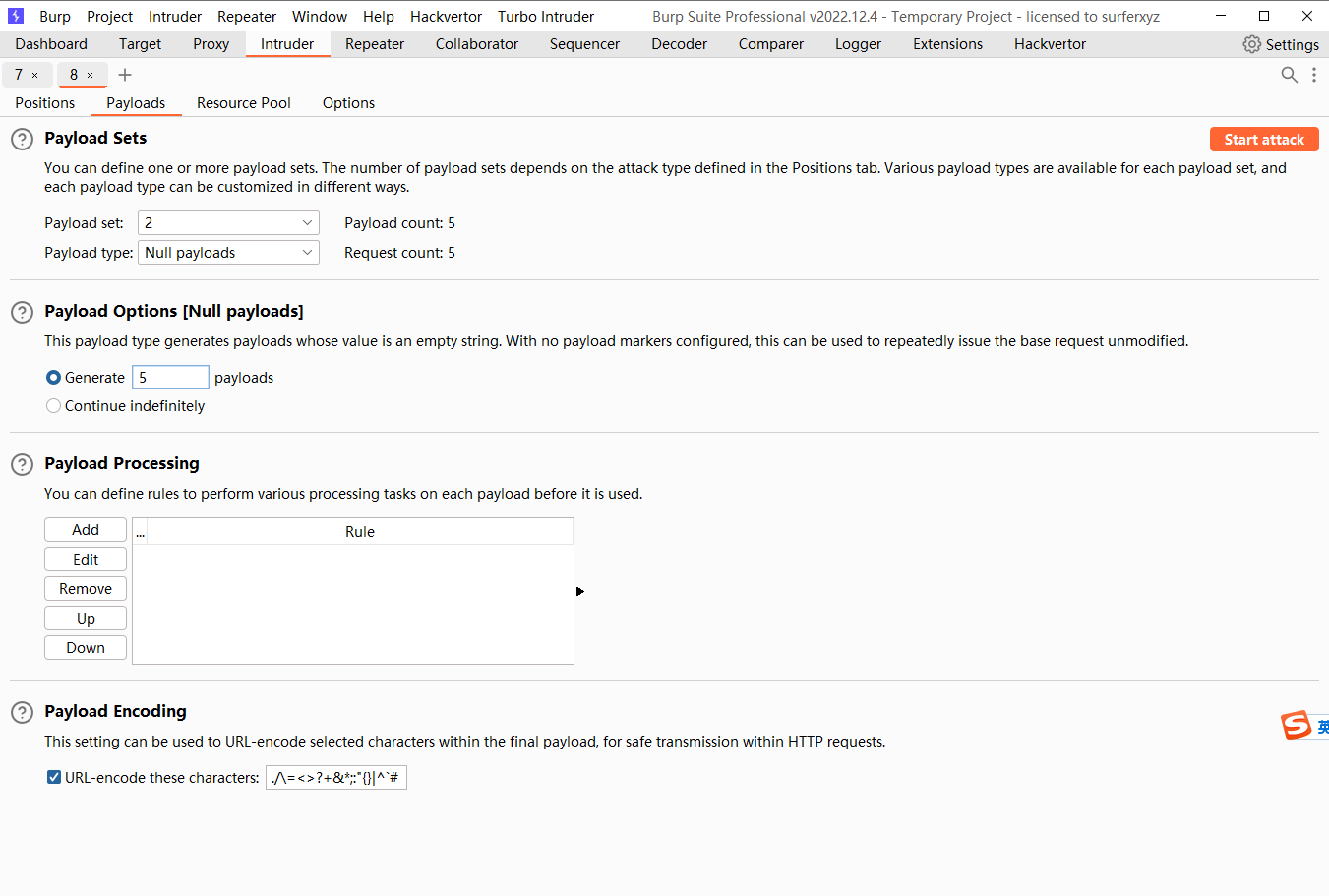Click the Burp Suite logo icon
Screen dimensions: 1329x896
14,16
